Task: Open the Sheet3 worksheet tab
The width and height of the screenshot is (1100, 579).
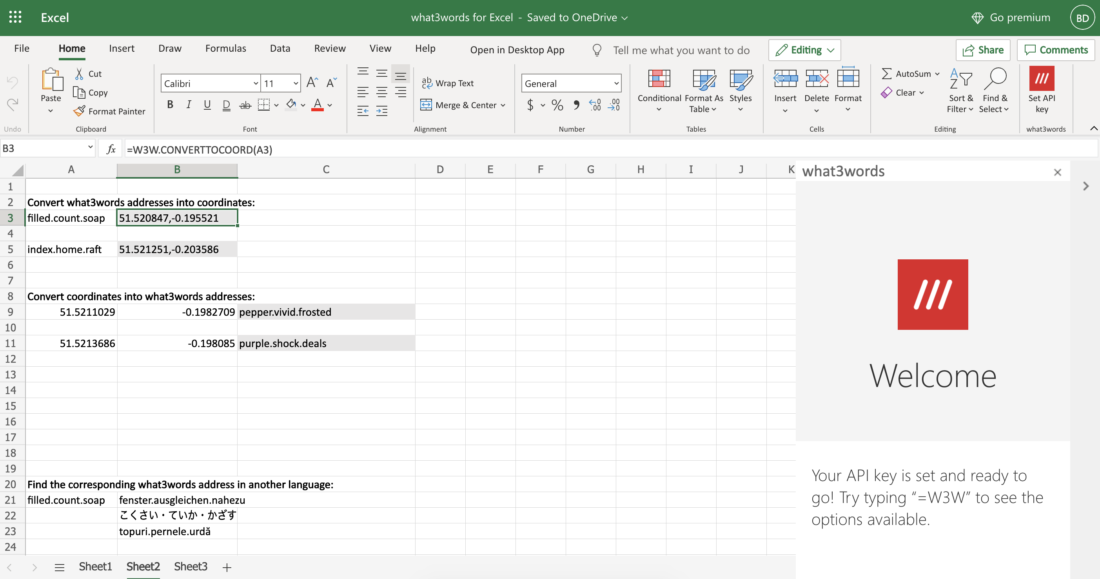Action: click(191, 566)
